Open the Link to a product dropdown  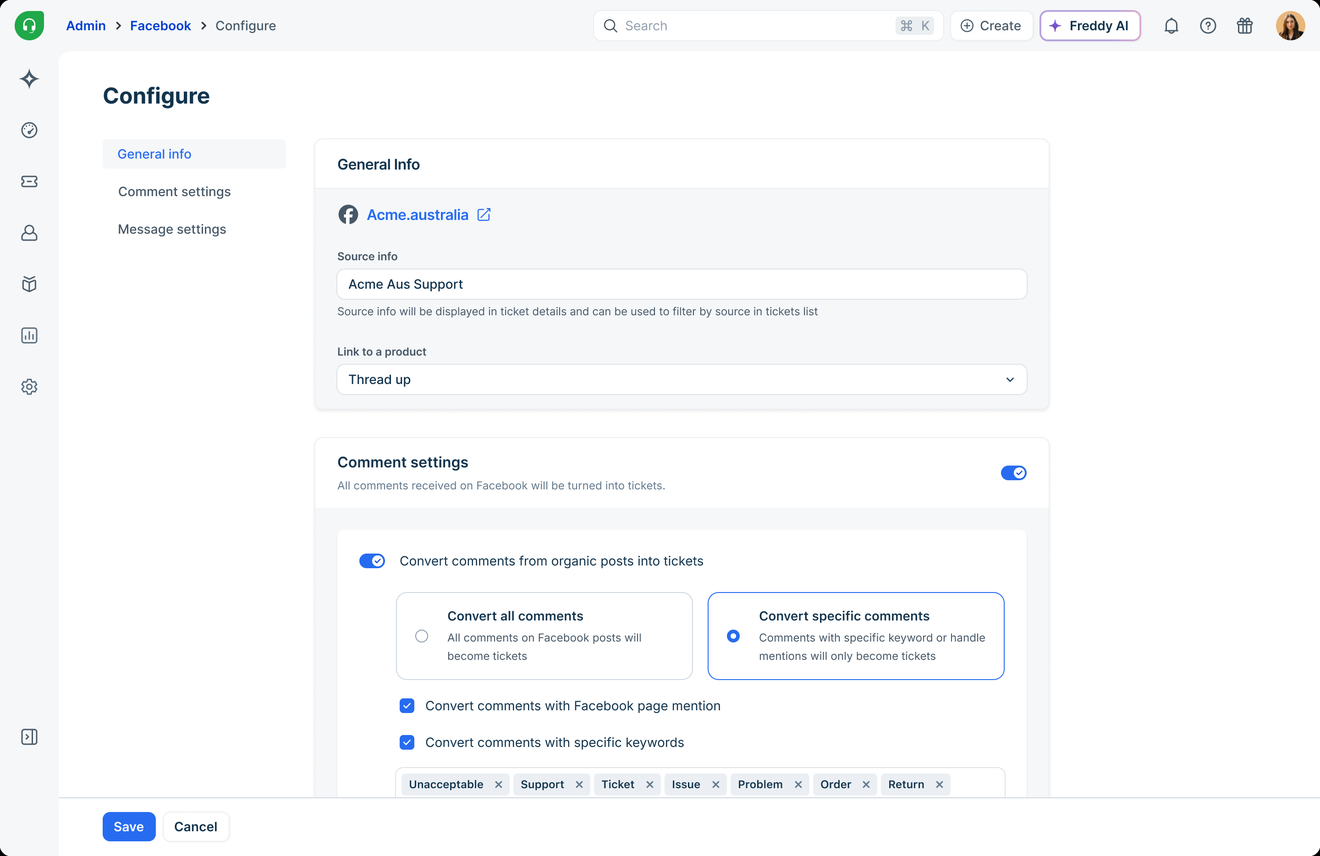682,380
